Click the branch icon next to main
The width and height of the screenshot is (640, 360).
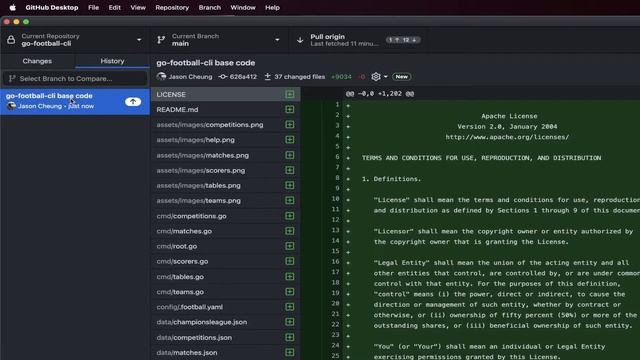161,40
